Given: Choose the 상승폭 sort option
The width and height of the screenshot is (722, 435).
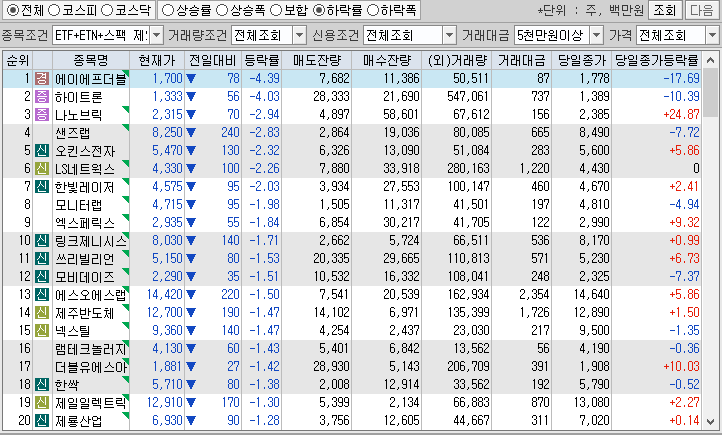Looking at the screenshot, I should click(222, 10).
